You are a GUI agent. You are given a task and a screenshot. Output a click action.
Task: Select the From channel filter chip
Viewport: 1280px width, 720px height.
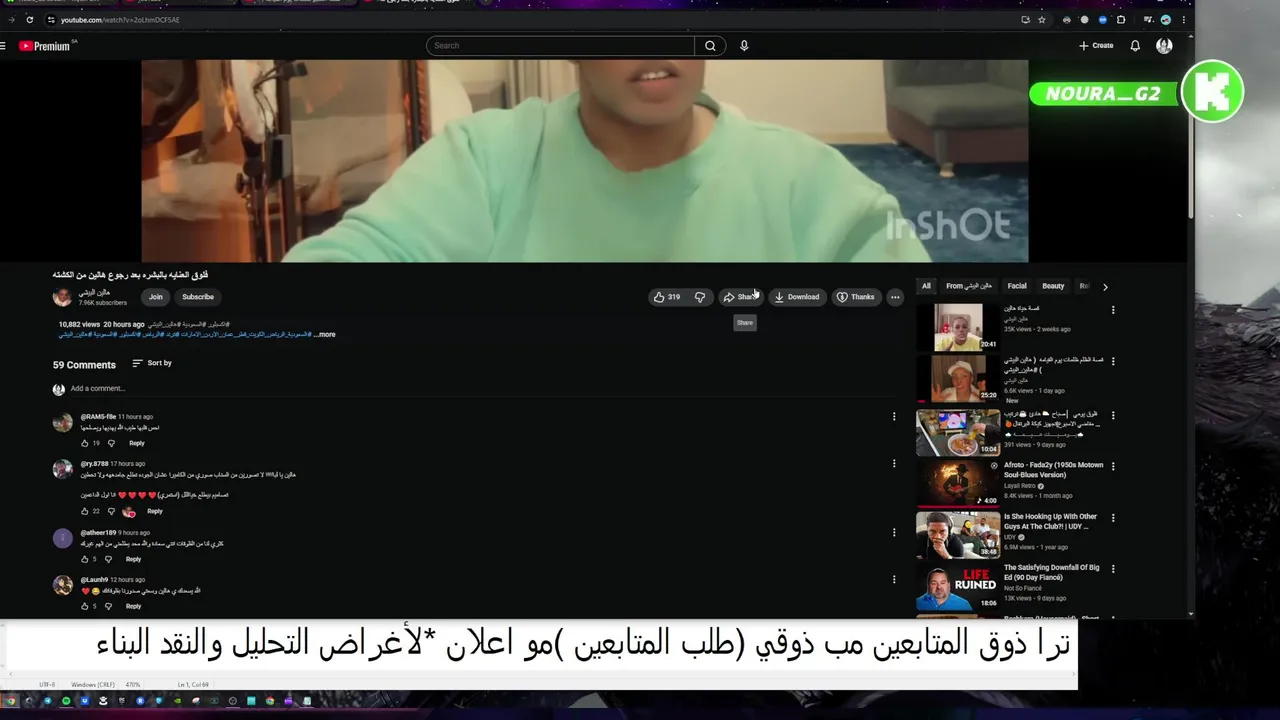(x=969, y=286)
